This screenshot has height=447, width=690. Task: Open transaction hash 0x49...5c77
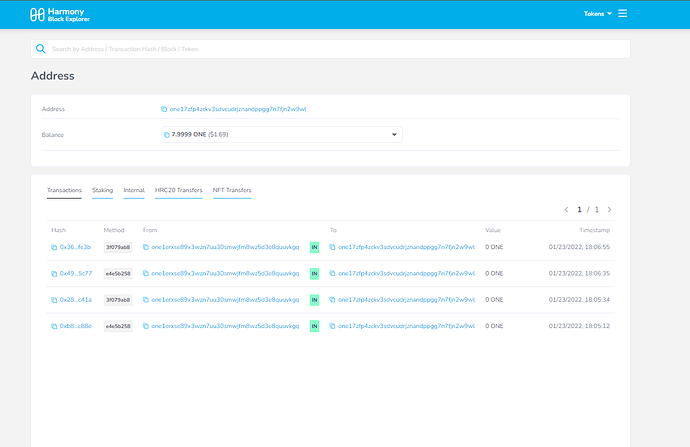point(76,274)
